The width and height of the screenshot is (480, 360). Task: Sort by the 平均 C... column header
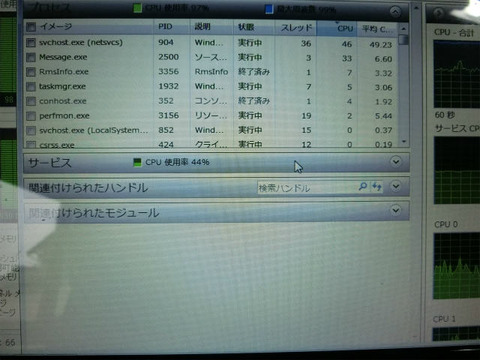[378, 29]
